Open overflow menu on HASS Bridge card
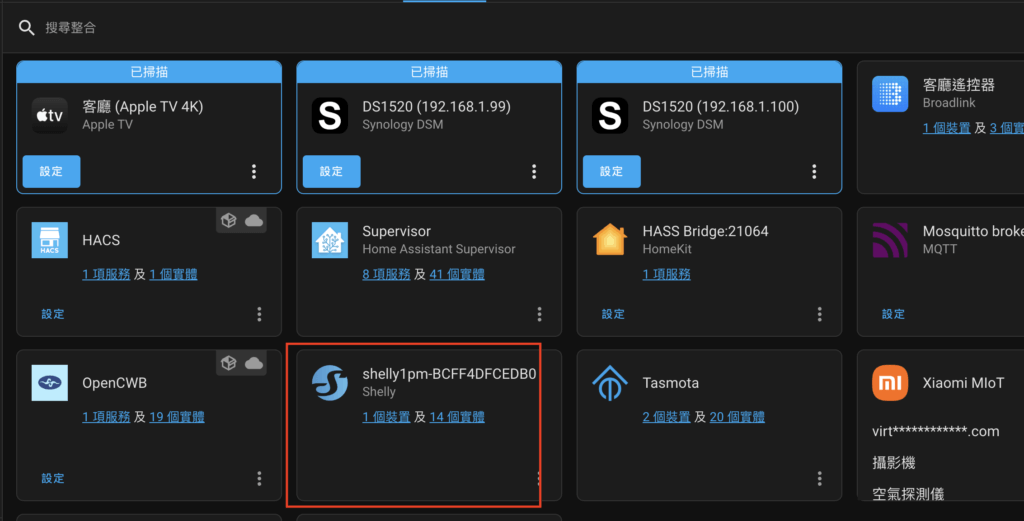 [x=820, y=315]
